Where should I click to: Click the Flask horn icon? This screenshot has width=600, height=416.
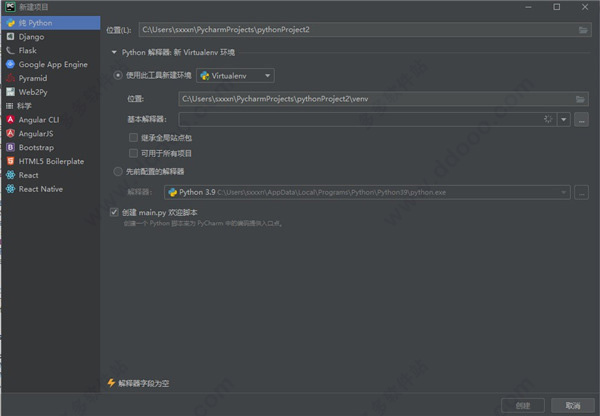point(10,51)
